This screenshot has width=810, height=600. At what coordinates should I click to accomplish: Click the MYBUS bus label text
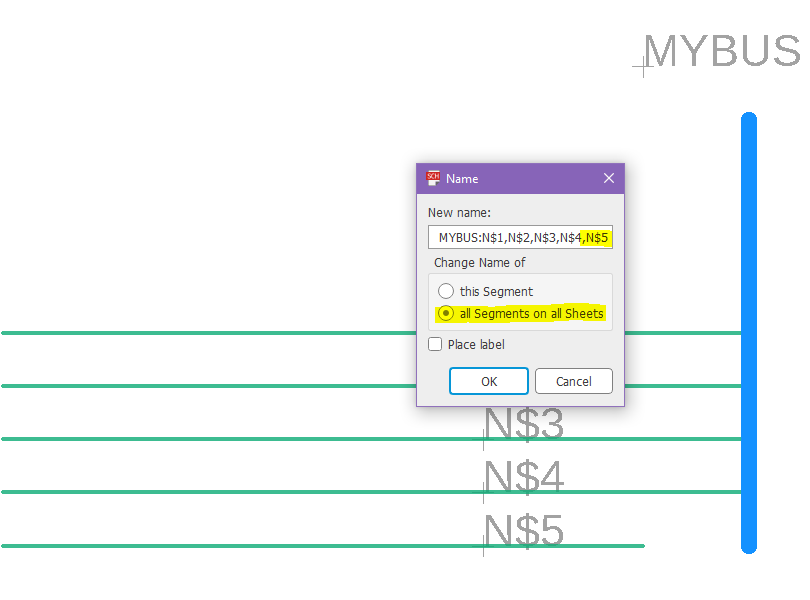point(722,51)
